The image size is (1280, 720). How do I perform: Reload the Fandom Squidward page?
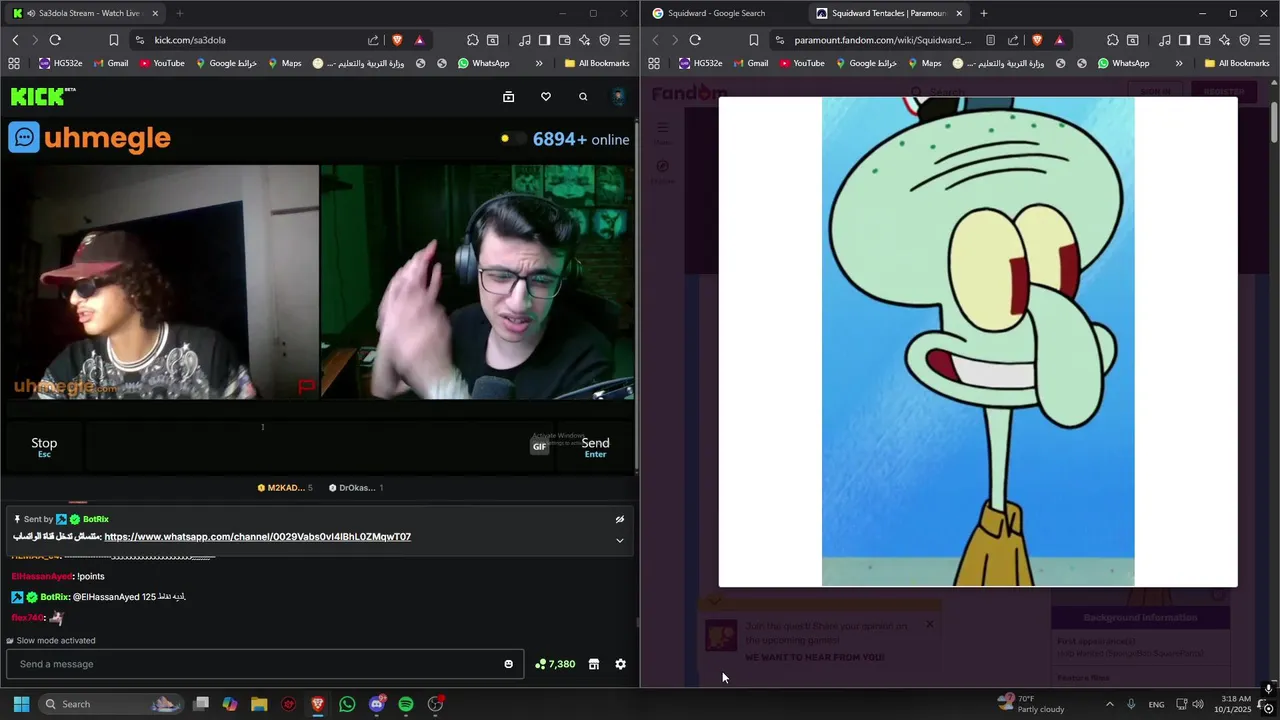pyautogui.click(x=695, y=40)
